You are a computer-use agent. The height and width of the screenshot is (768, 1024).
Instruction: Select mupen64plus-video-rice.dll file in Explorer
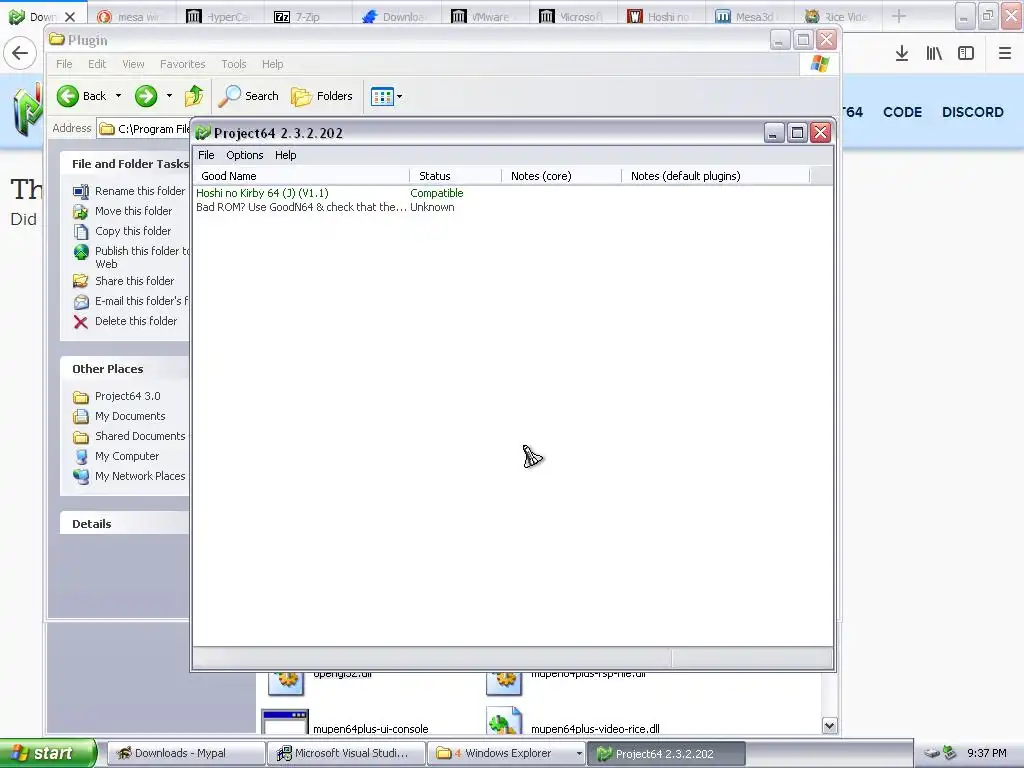coord(595,729)
